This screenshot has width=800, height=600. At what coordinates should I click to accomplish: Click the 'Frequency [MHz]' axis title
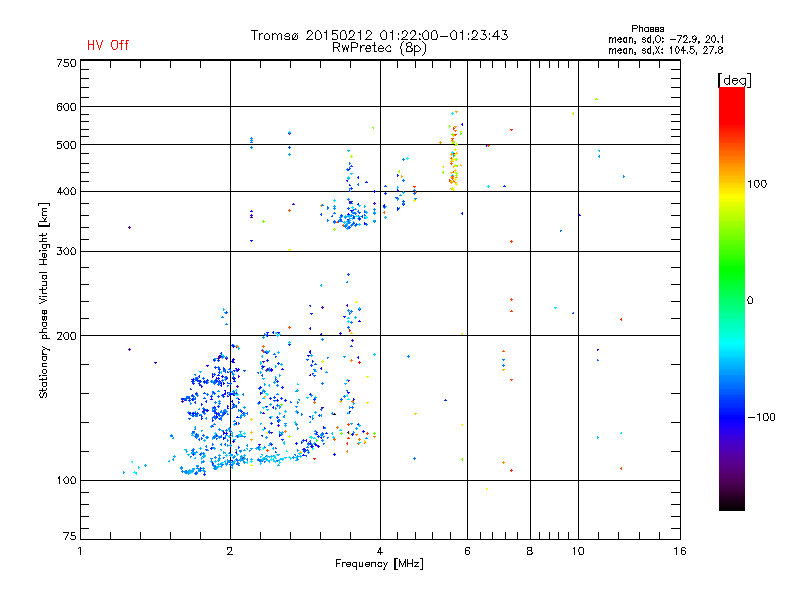[379, 564]
